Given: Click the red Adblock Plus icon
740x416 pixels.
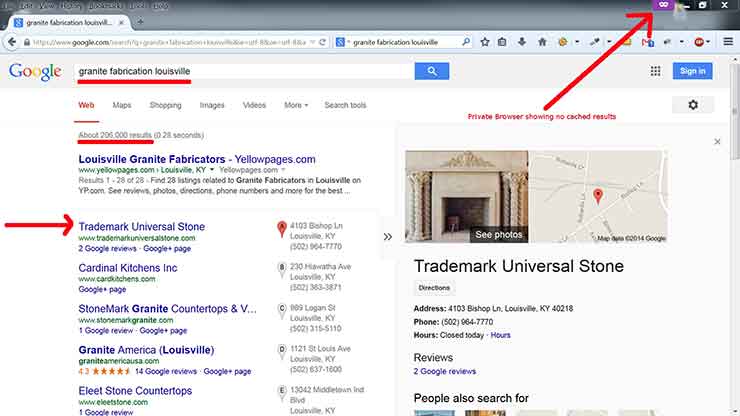Looking at the screenshot, I should click(699, 42).
